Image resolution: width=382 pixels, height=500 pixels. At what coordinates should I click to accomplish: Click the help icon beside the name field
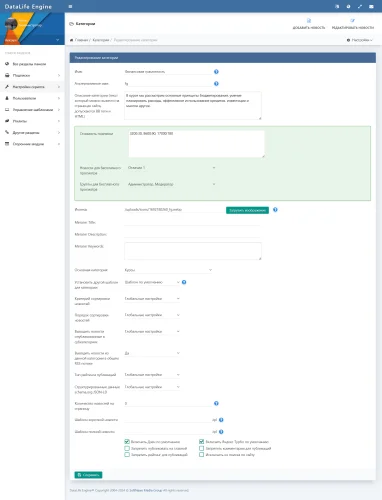[x=216, y=72]
